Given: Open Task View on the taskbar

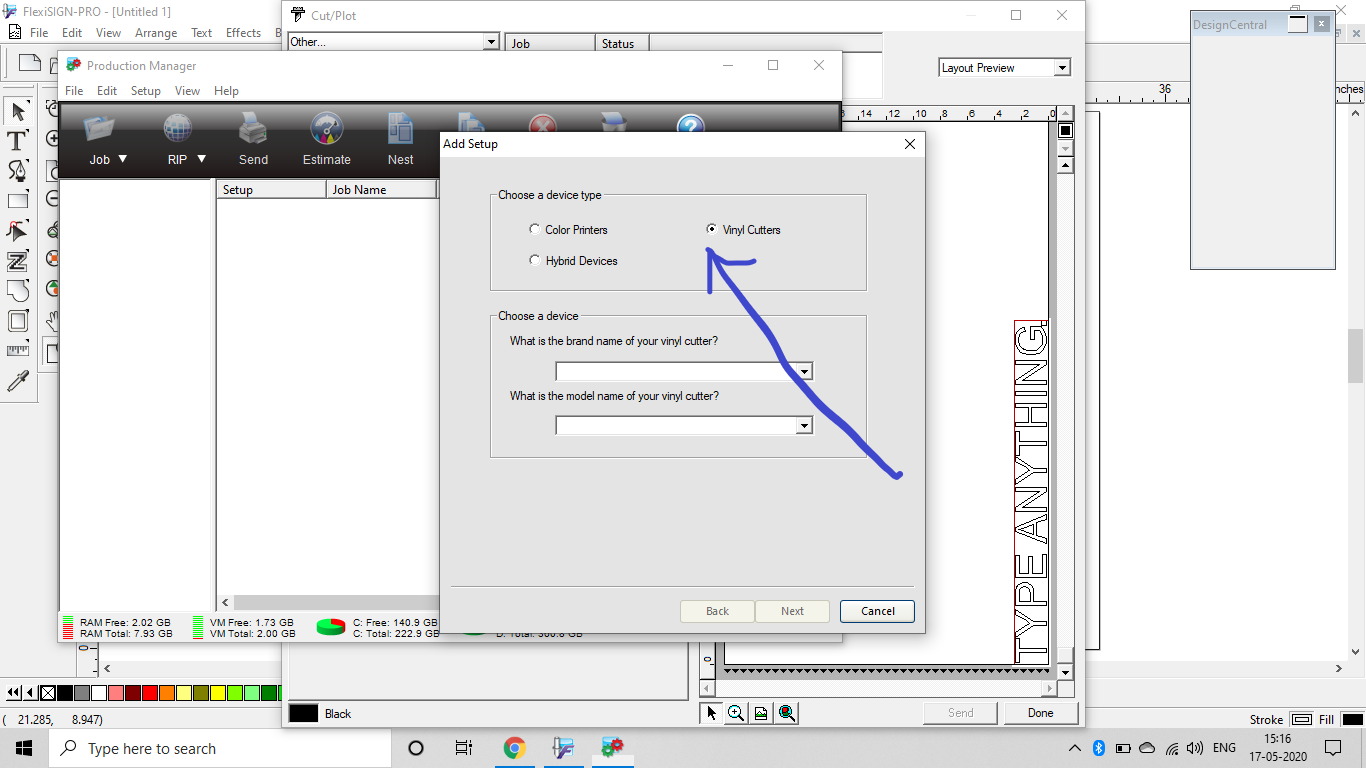Looking at the screenshot, I should [x=464, y=748].
